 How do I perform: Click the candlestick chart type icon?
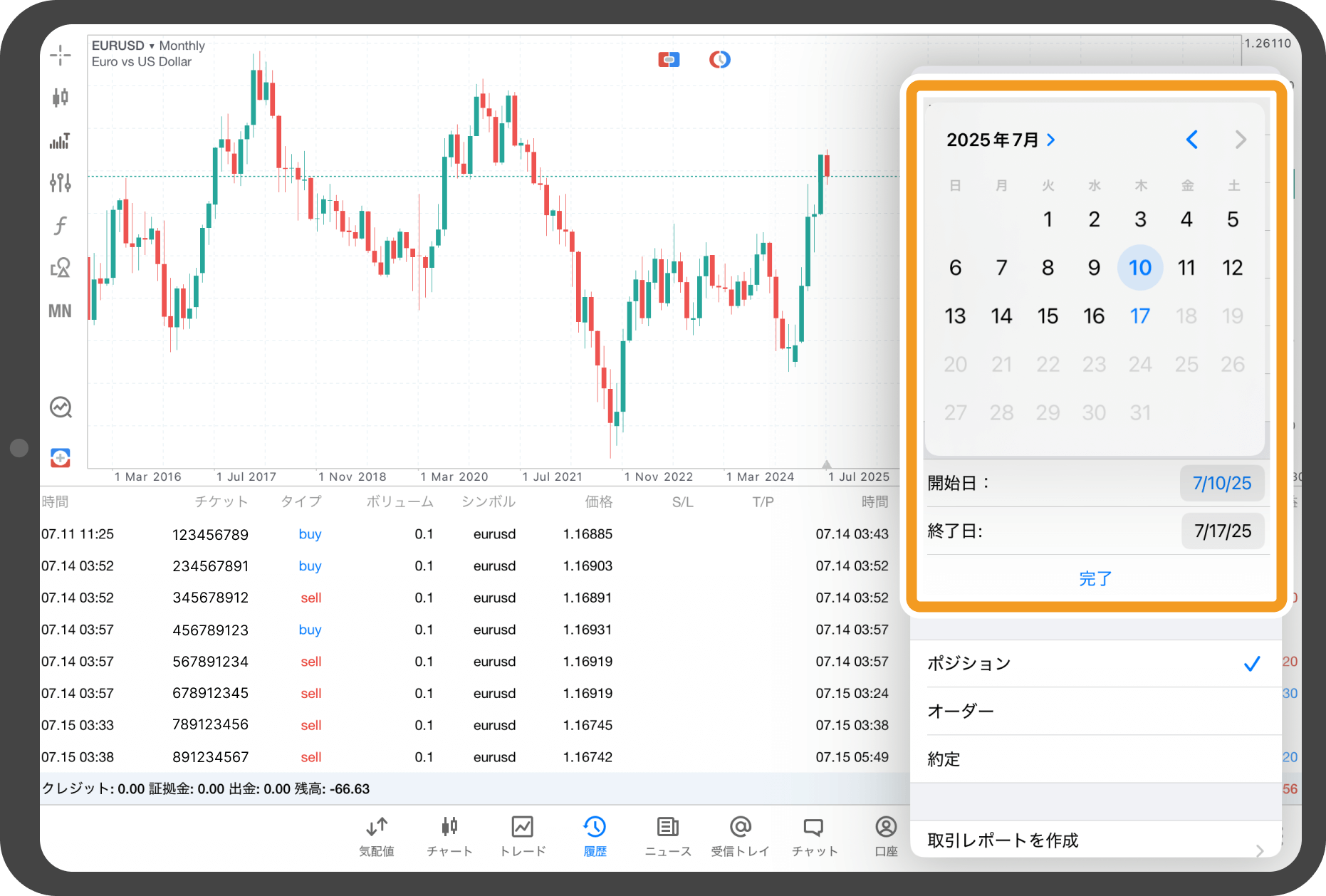click(61, 98)
